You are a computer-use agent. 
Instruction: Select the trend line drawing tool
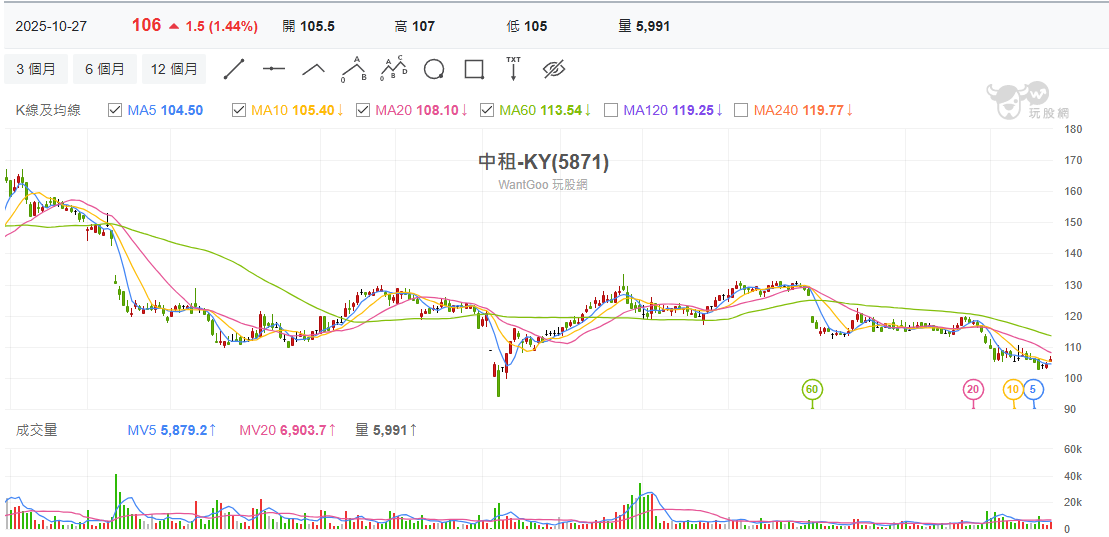point(234,69)
